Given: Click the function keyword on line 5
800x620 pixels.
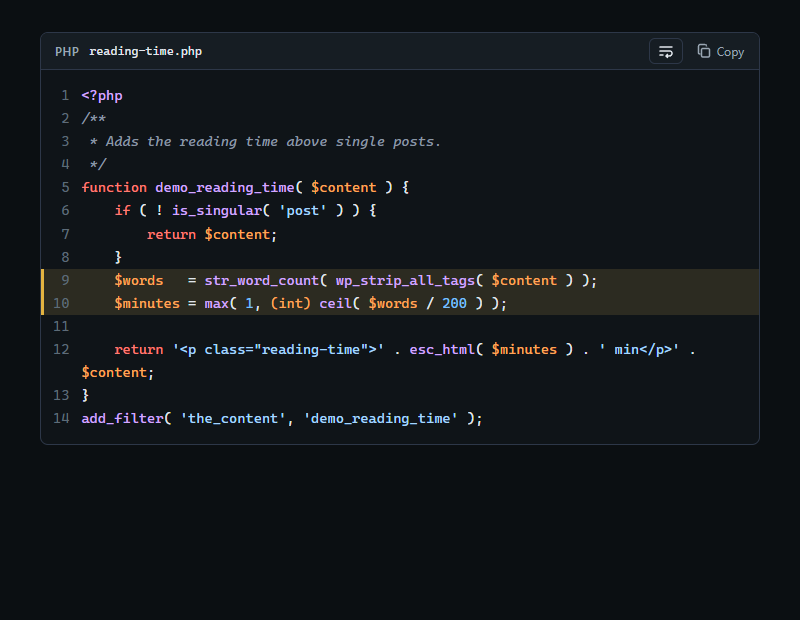Looking at the screenshot, I should pos(114,187).
